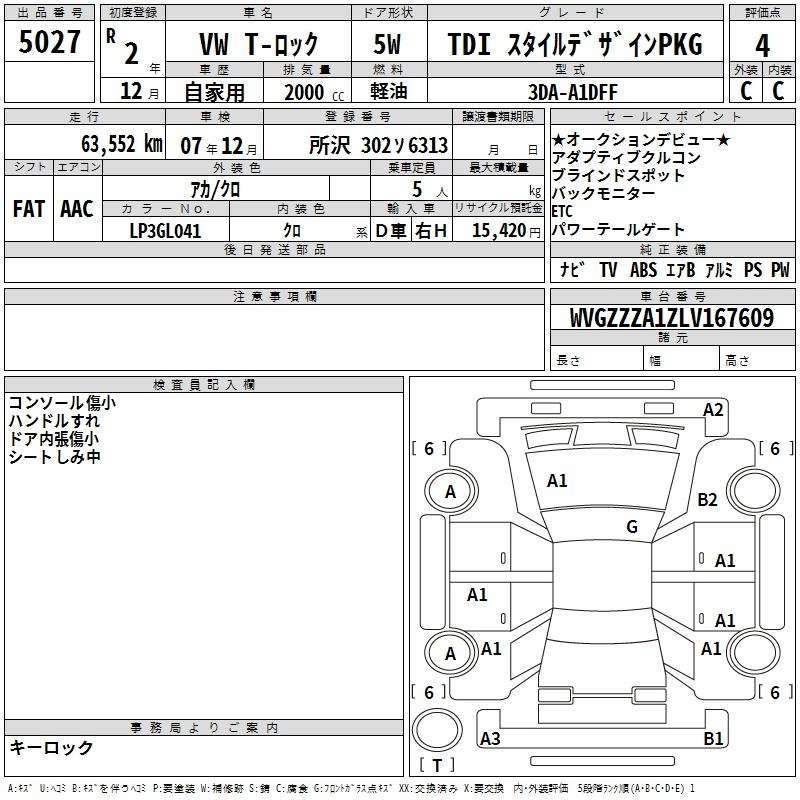Click the inspector note コンソール傷小

tap(62, 403)
